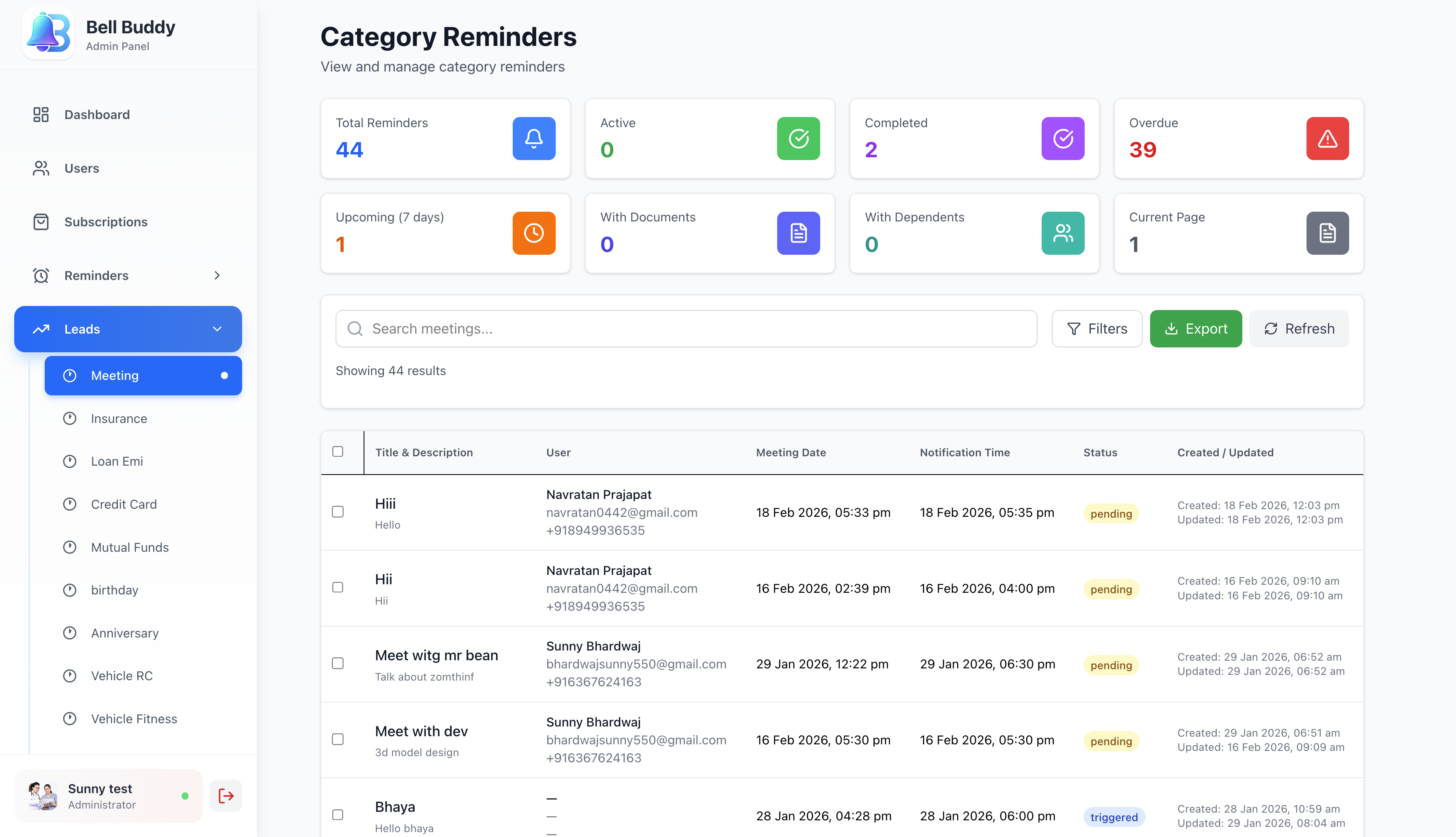Check the select-all box in table header

338,452
